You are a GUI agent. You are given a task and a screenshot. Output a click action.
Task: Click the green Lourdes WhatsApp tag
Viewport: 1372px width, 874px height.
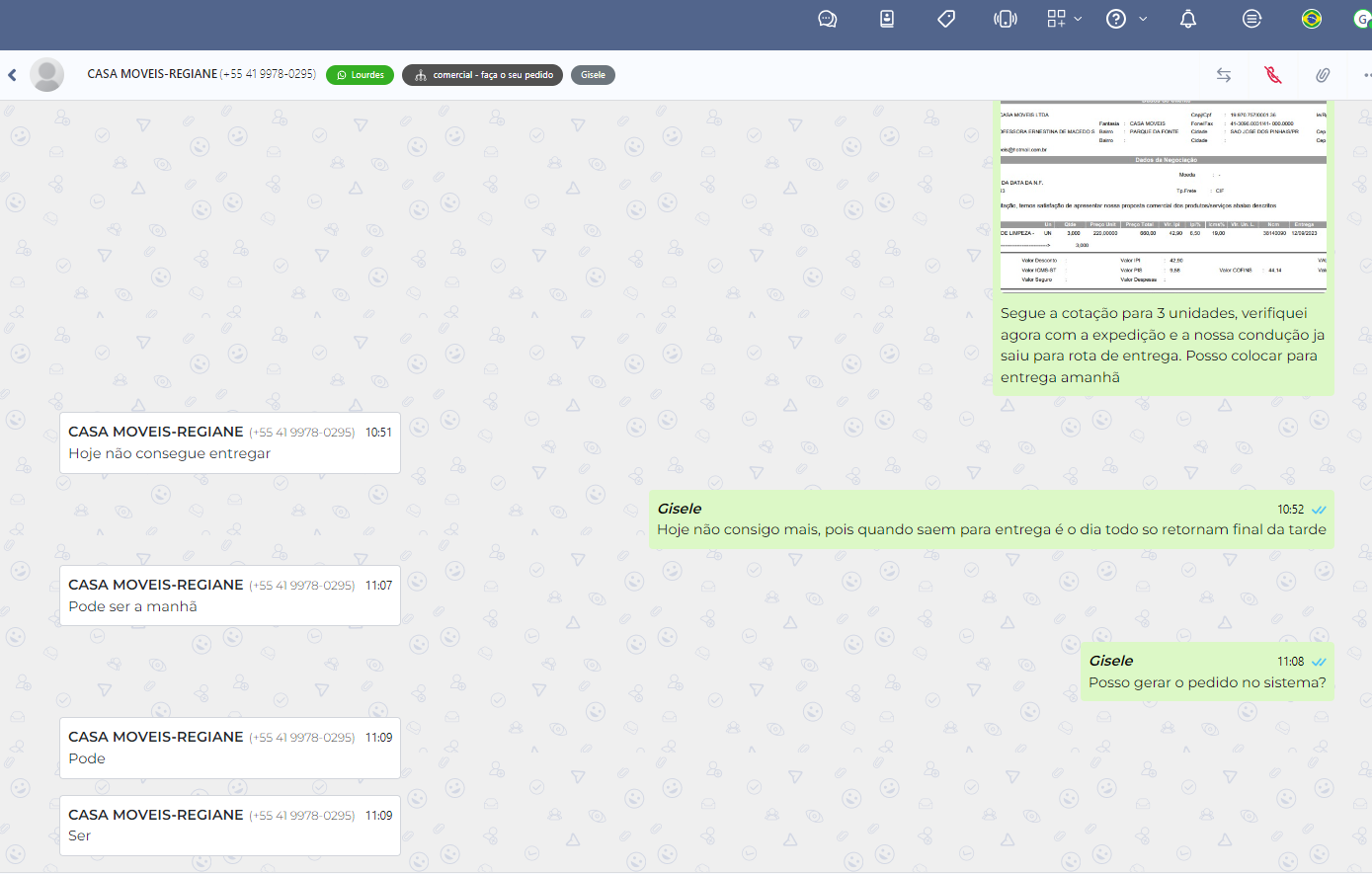pos(360,75)
